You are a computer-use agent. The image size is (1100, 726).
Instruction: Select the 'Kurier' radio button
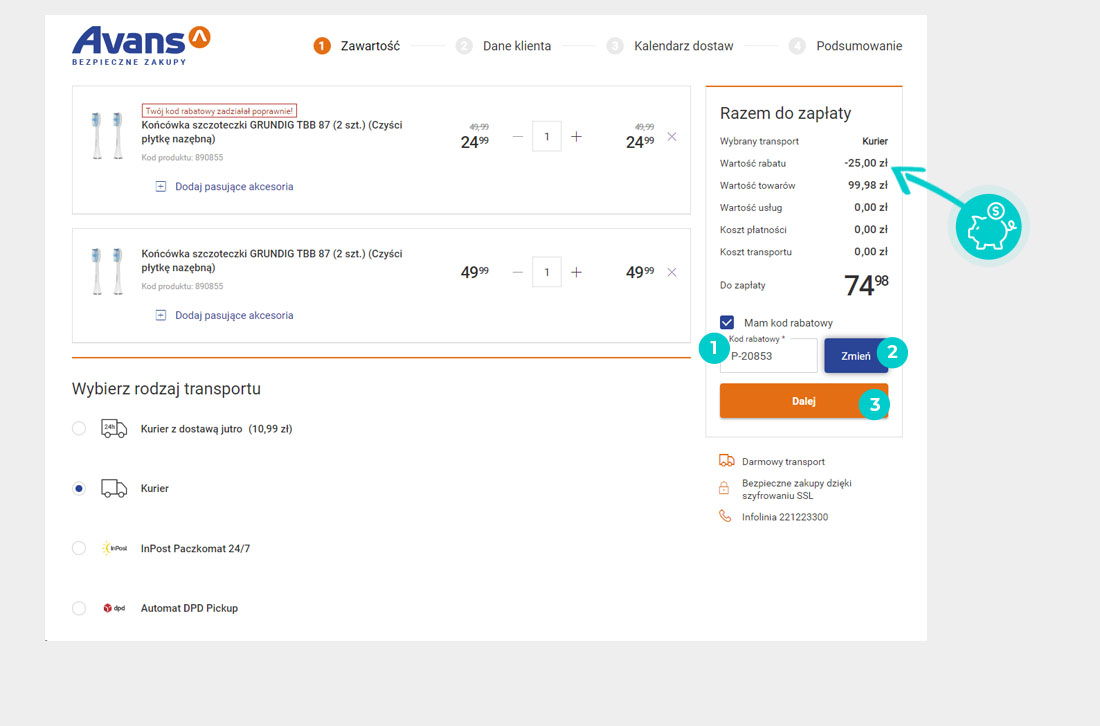tap(79, 488)
